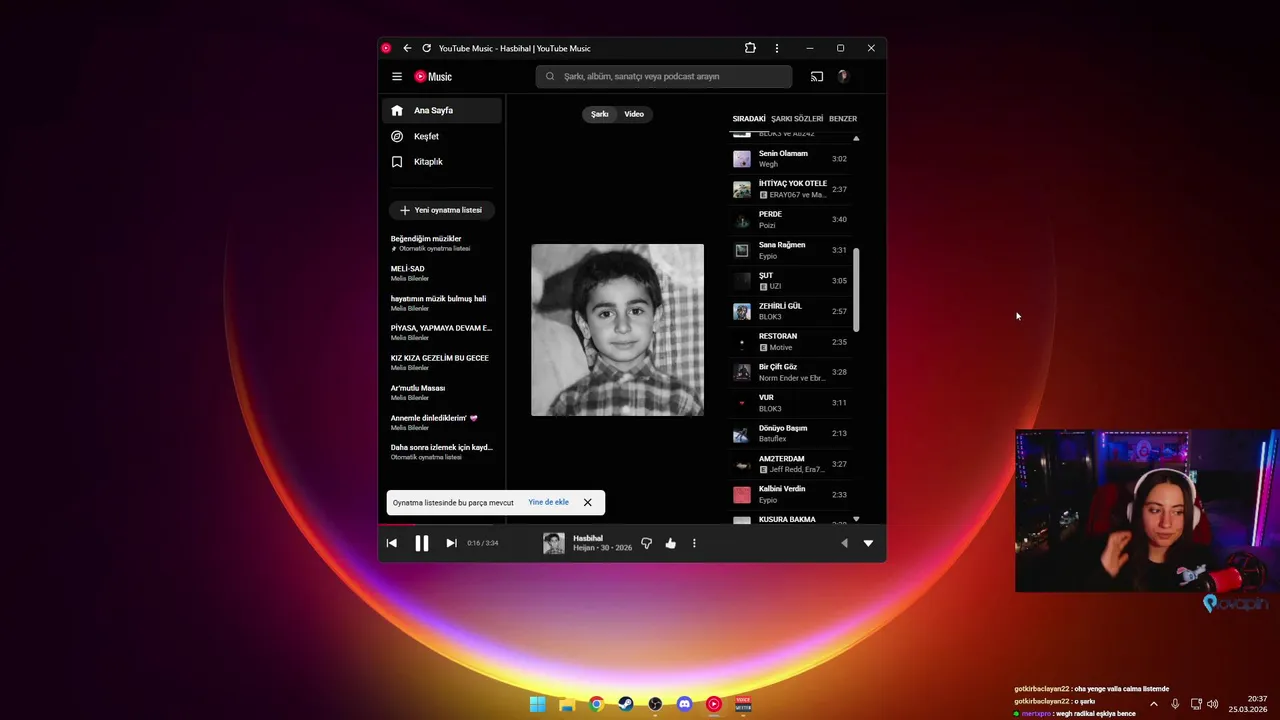Click the YouTube Music logo
The image size is (1280, 720).
(x=433, y=76)
